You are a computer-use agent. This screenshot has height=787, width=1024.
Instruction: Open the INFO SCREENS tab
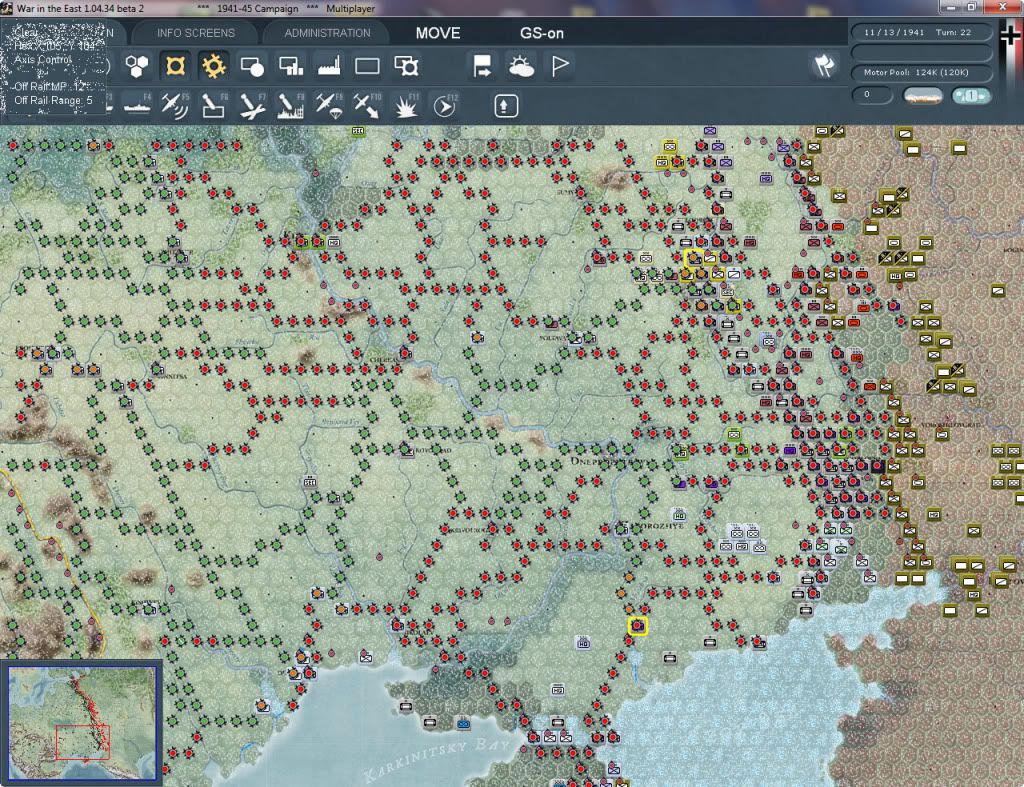point(195,33)
